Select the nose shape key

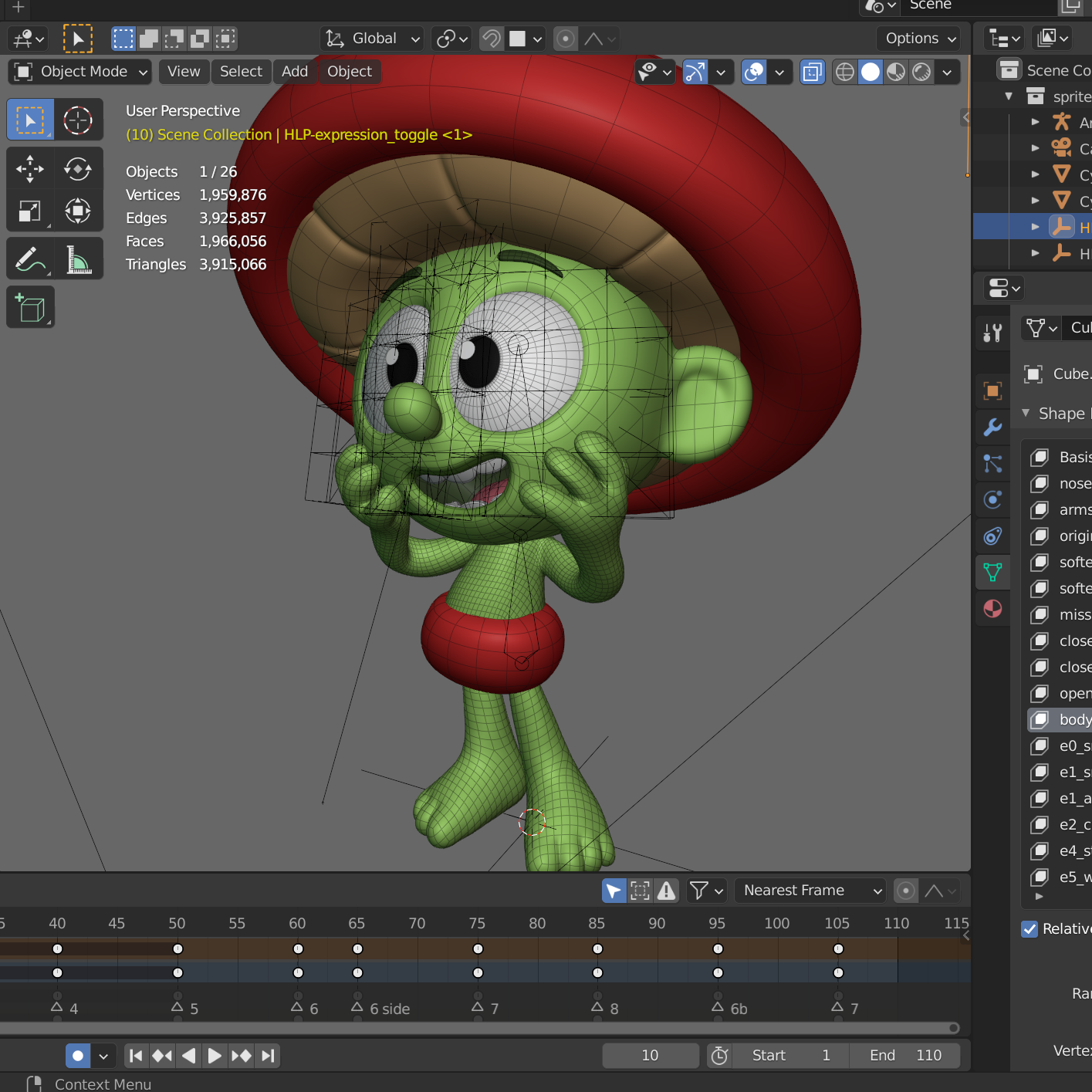click(1060, 483)
